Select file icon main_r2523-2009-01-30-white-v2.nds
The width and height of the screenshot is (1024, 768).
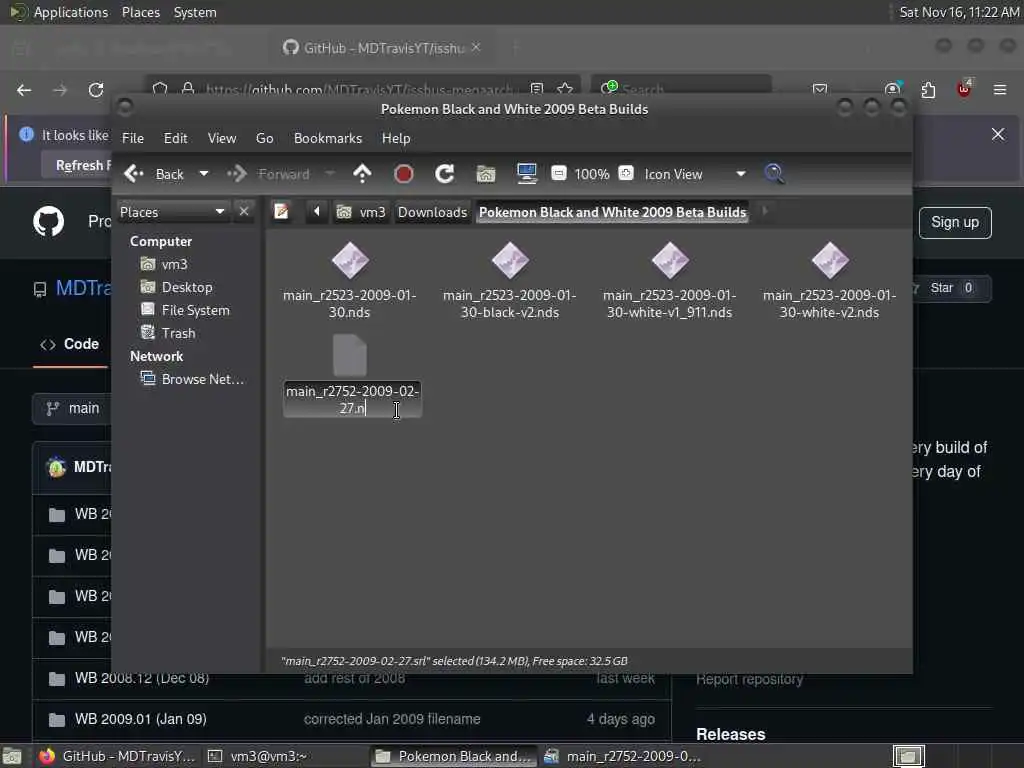(830, 261)
